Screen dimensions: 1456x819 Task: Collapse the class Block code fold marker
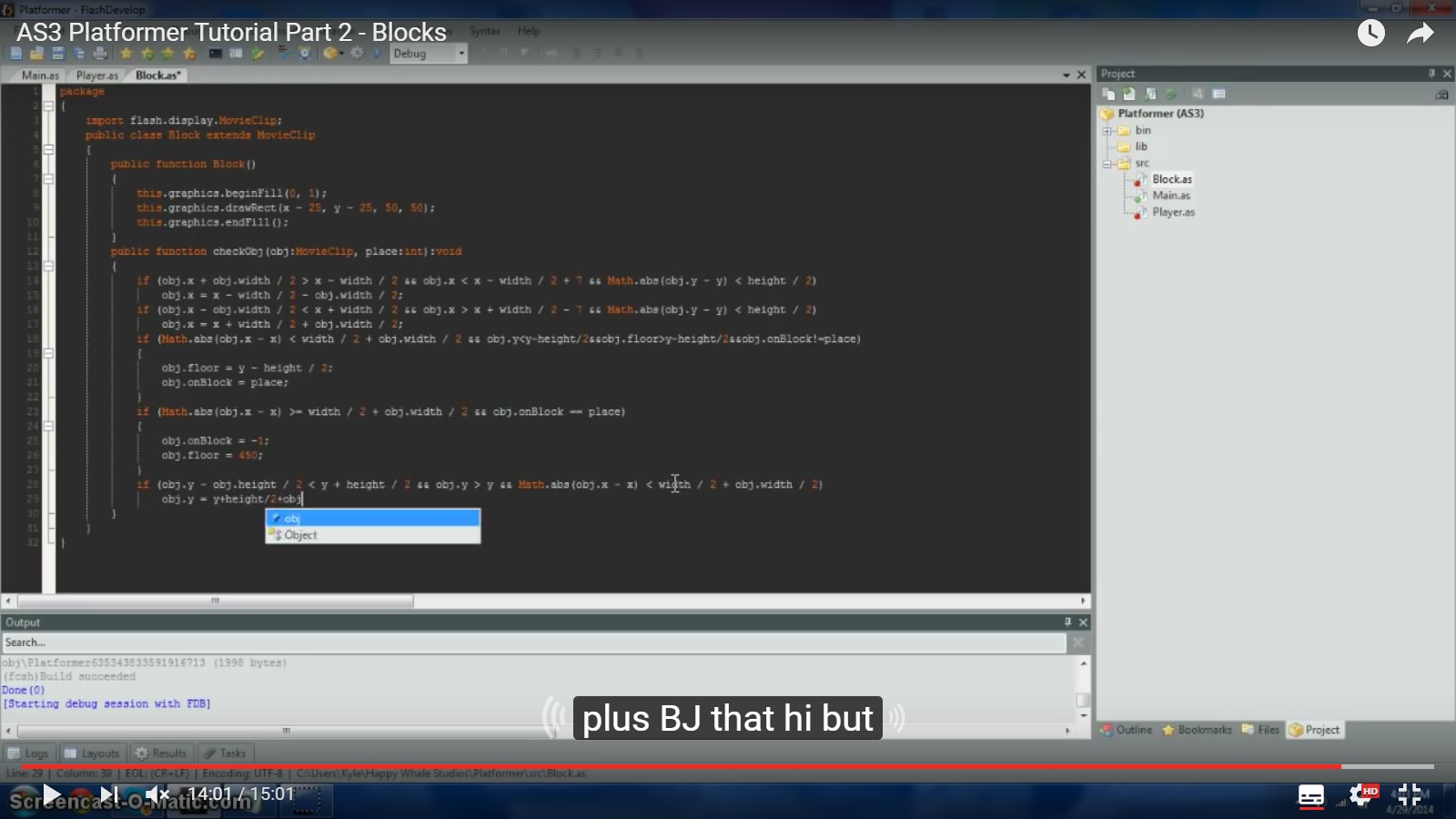click(48, 149)
